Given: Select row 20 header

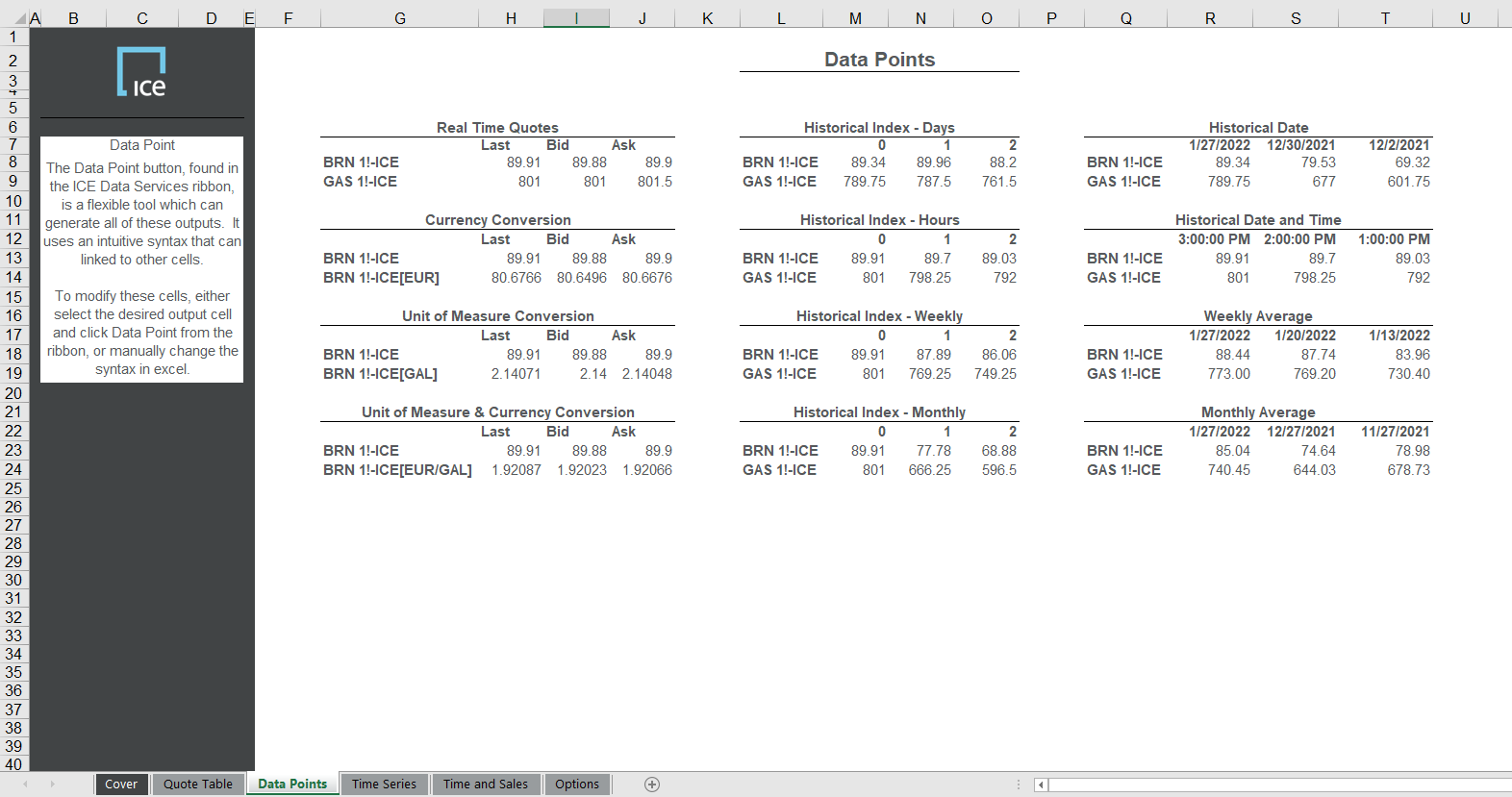Looking at the screenshot, I should [x=13, y=393].
